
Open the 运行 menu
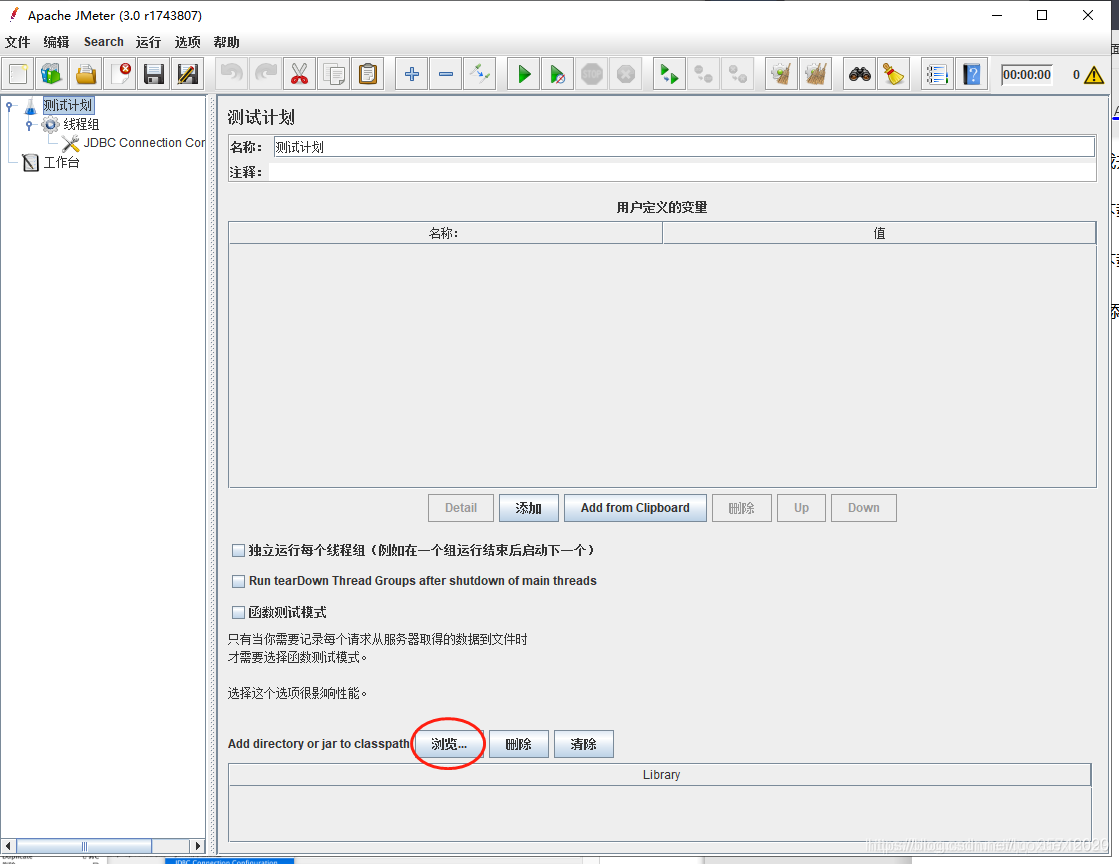[148, 42]
